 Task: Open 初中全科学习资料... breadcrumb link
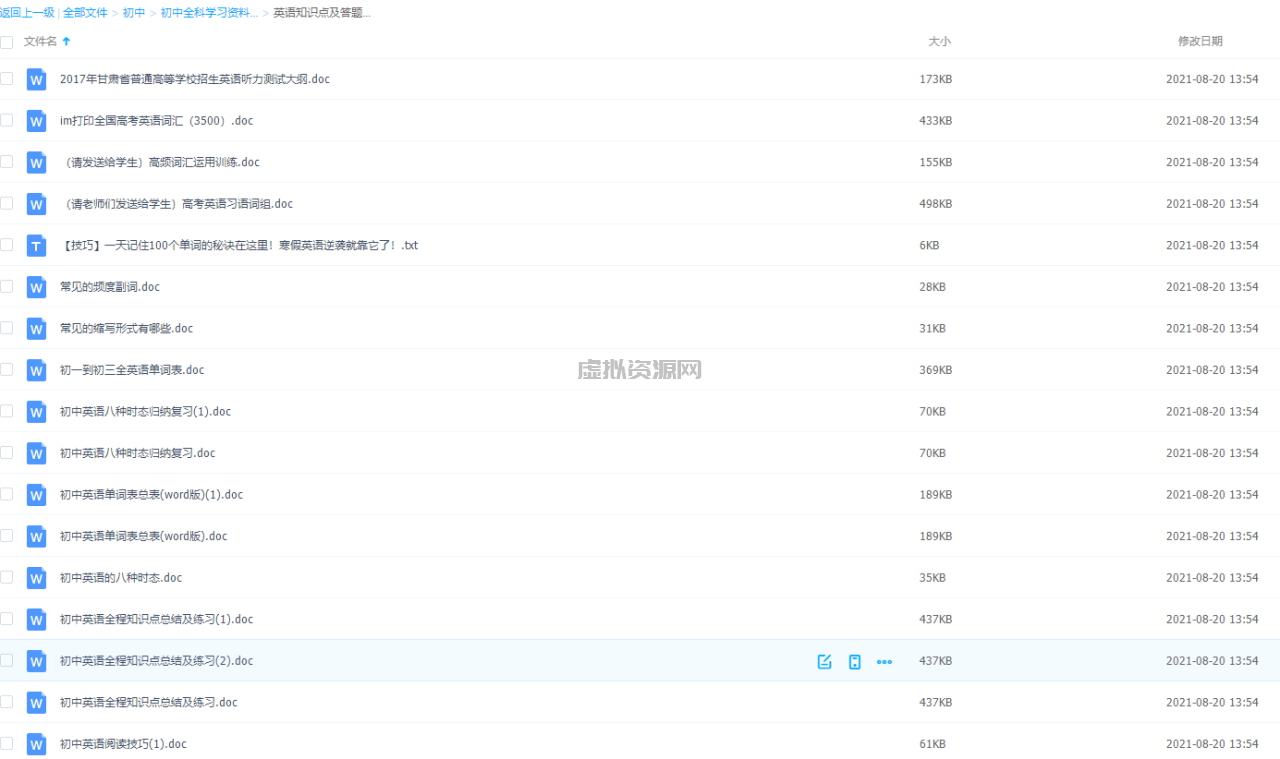coord(209,13)
